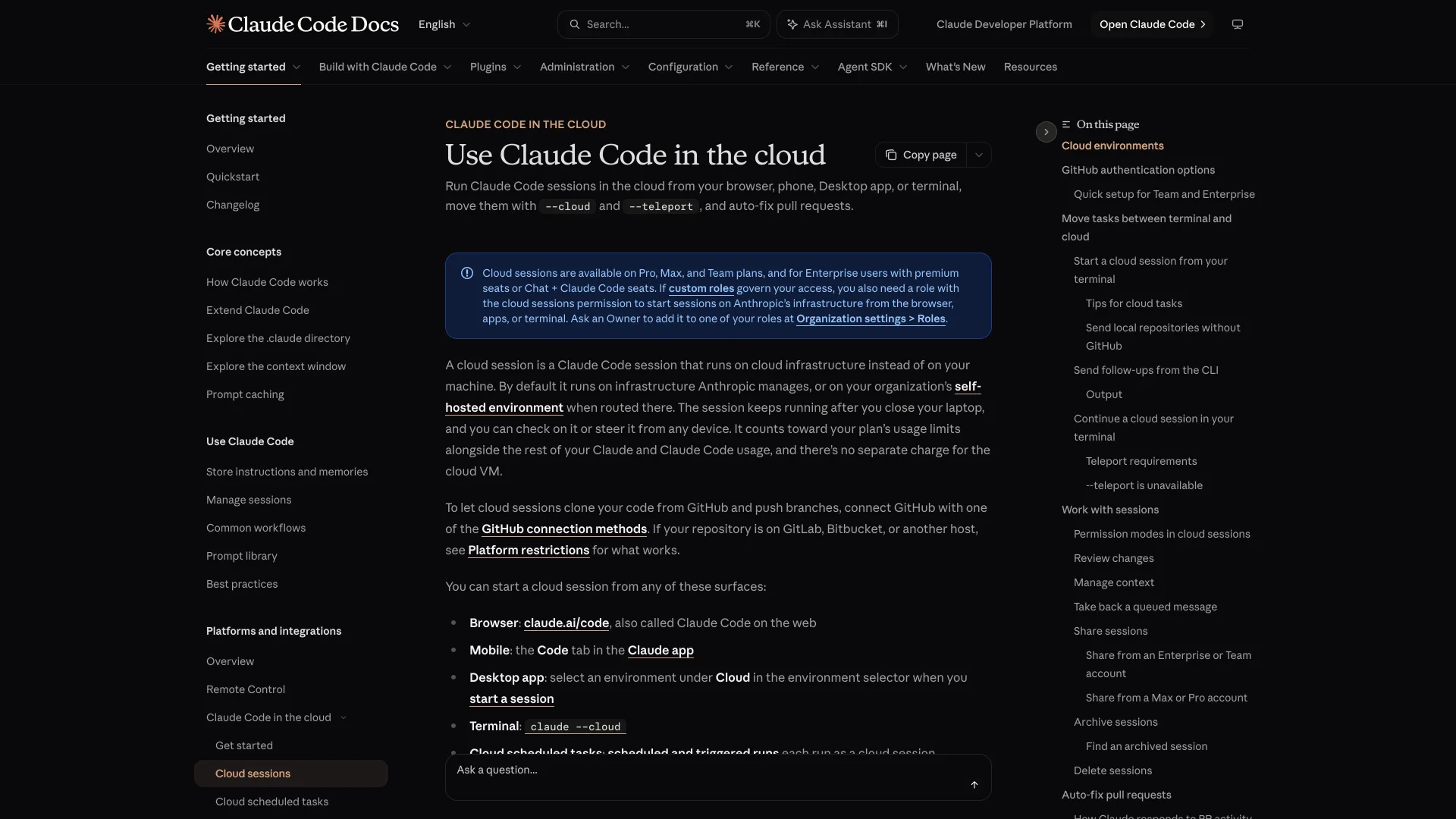Select Cloud scheduled tasks in sidebar
This screenshot has width=1456, height=819.
pyautogui.click(x=271, y=802)
